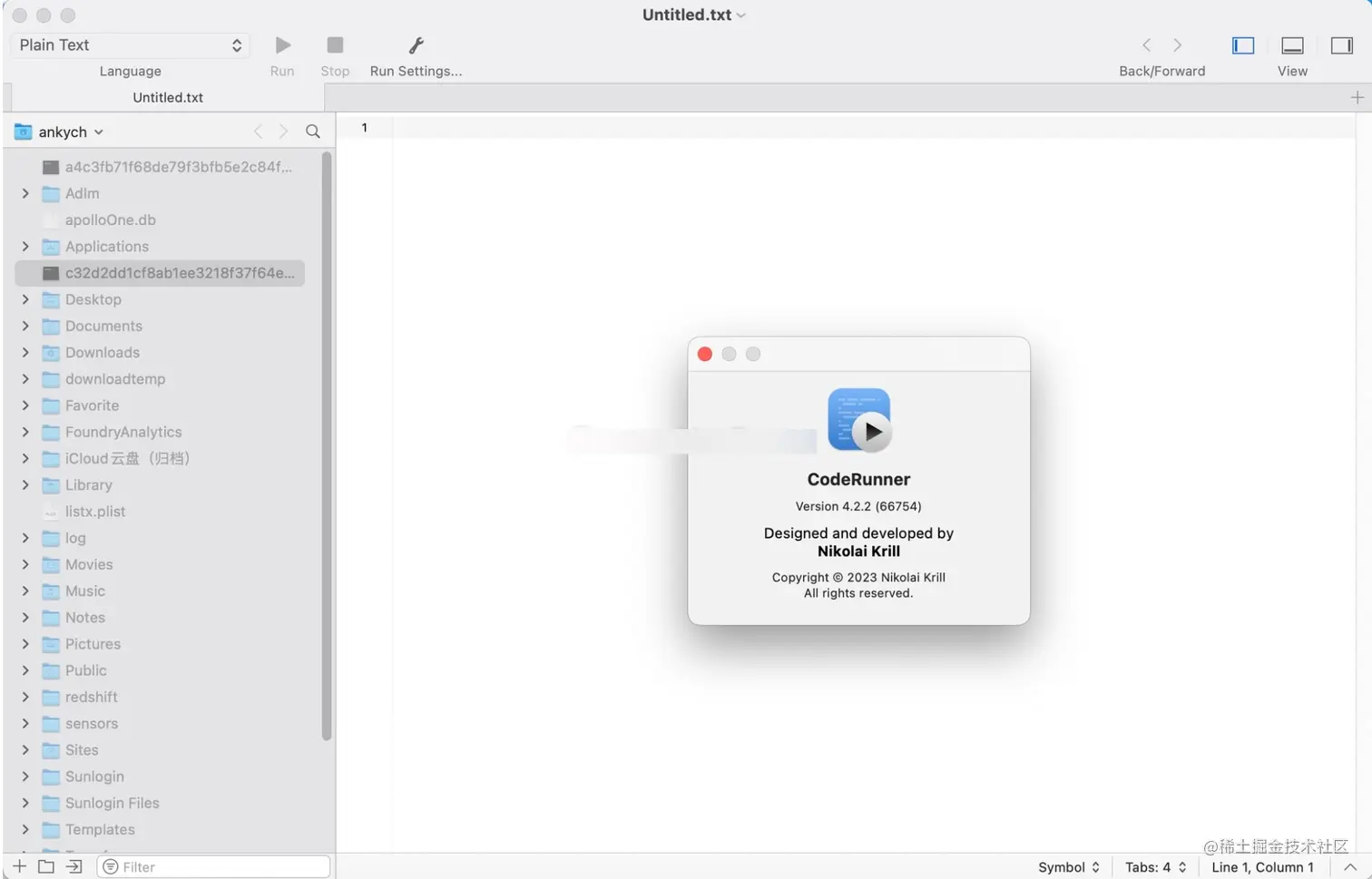1372x879 pixels.
Task: Open the Symbol popup in status bar
Action: 1069,867
